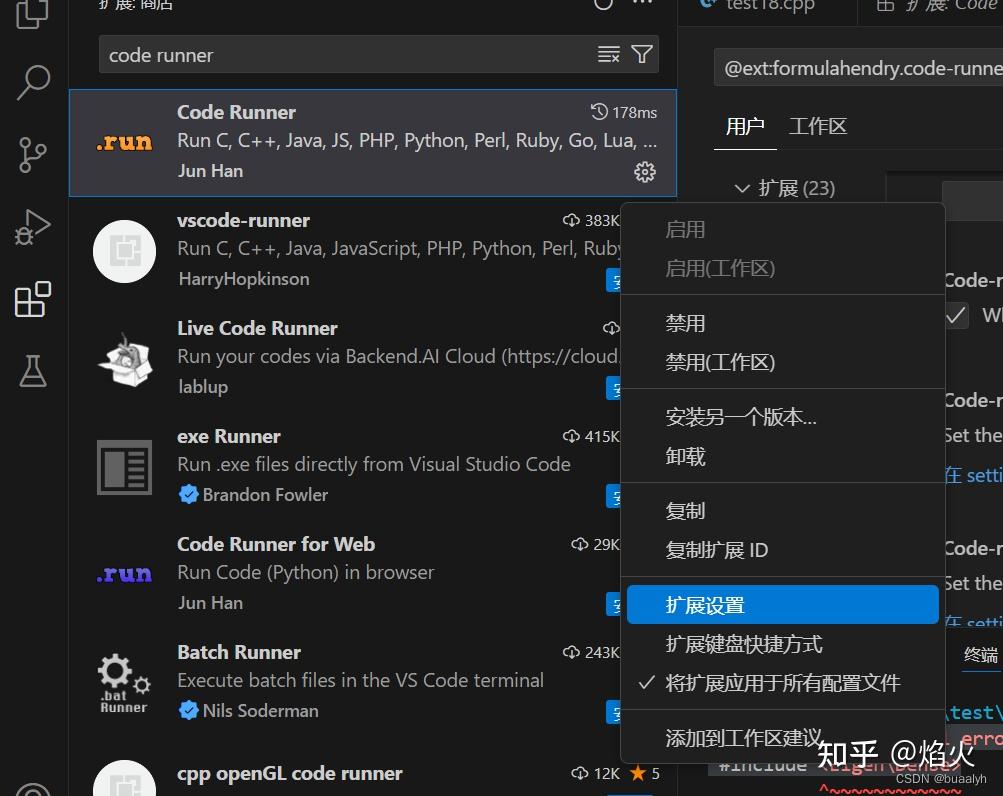The image size is (1003, 796).
Task: Open the Explorer view in the activity bar
Action: click(31, 12)
